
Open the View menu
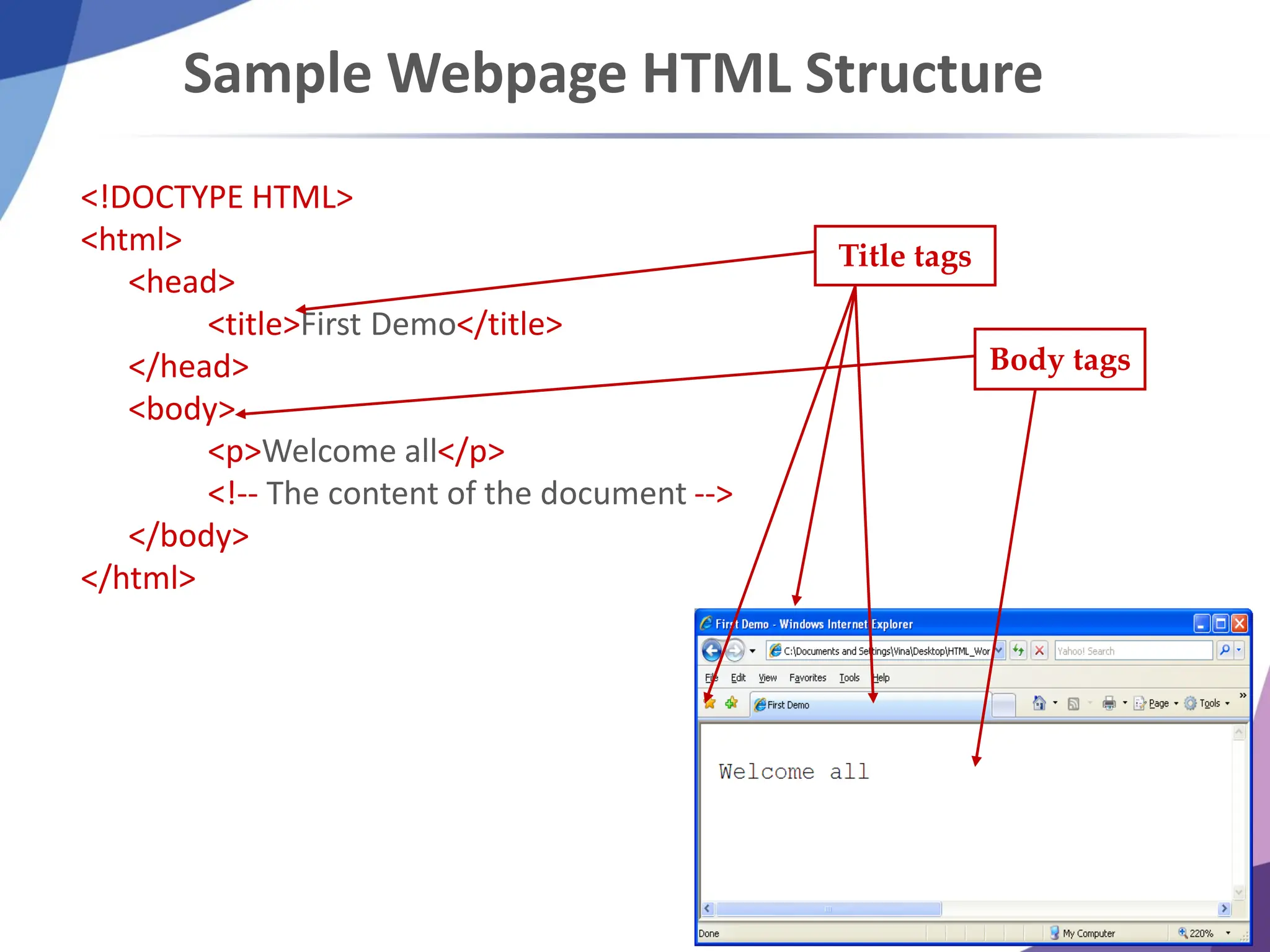(768, 677)
